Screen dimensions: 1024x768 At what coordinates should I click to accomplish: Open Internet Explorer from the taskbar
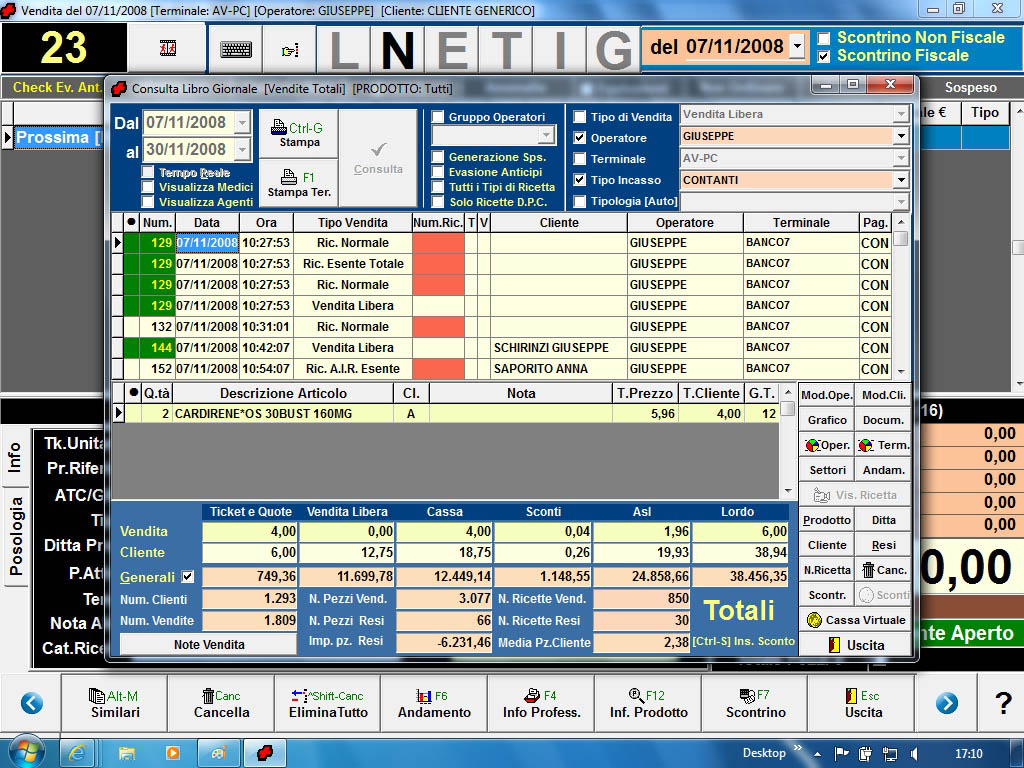pos(77,752)
